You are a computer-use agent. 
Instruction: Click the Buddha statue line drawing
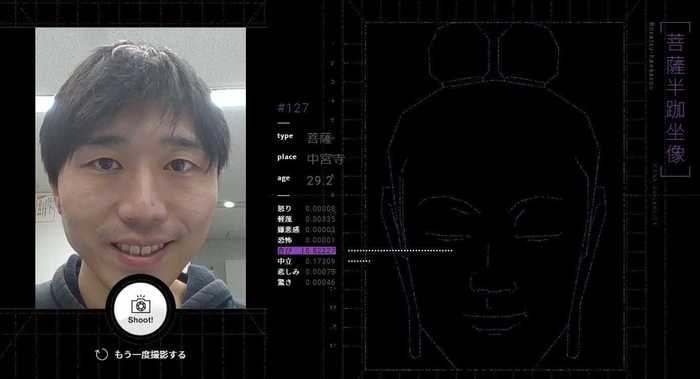click(x=494, y=196)
